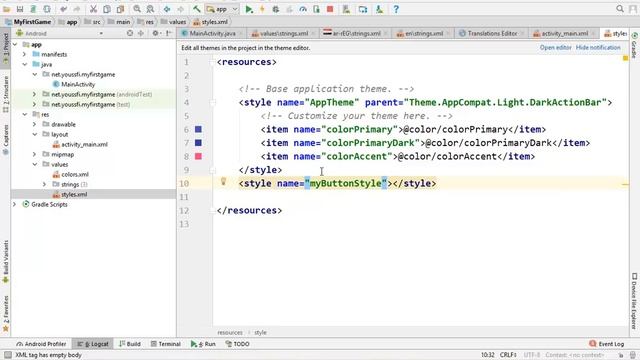Select colors.xml in the project tree
The image size is (640, 360).
75,175
